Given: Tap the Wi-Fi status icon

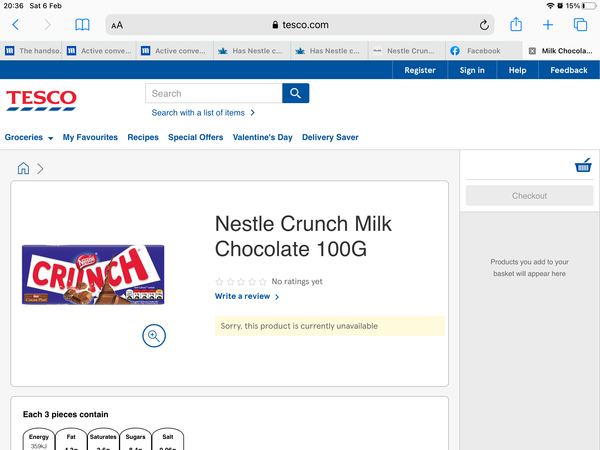Looking at the screenshot, I should [x=550, y=6].
